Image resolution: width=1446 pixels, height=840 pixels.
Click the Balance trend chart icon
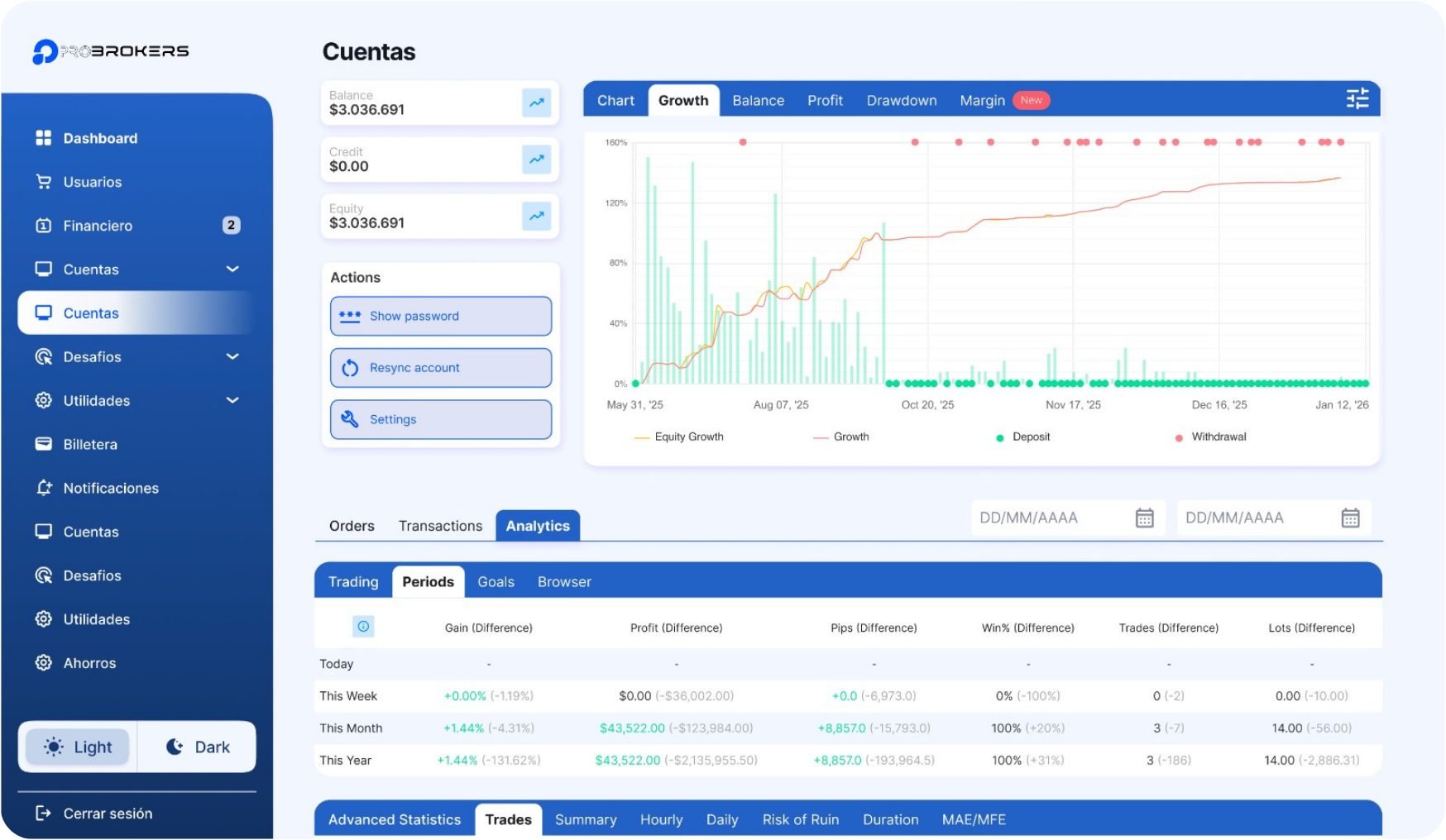[536, 103]
